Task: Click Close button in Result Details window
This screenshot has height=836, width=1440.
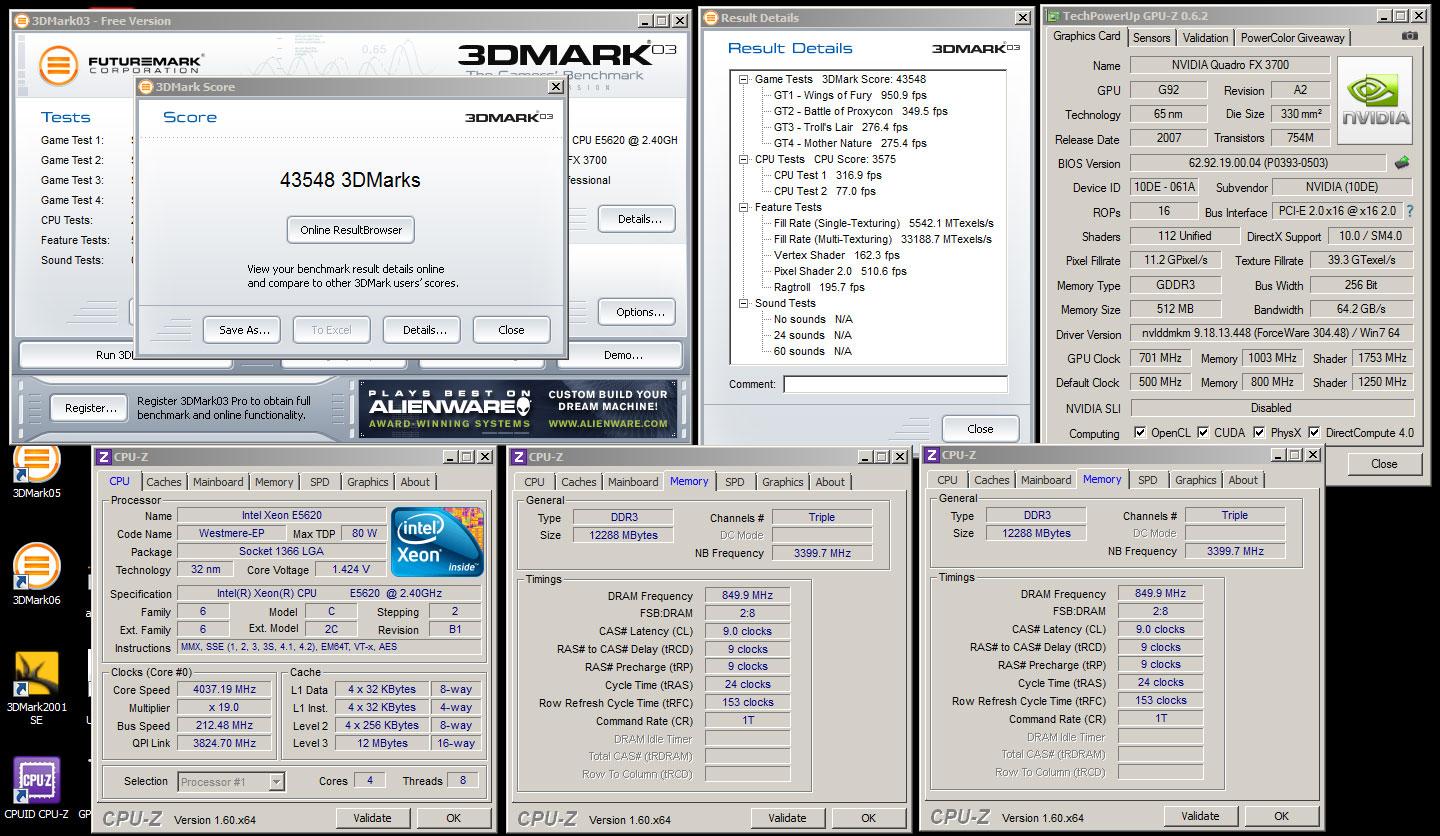Action: click(x=980, y=429)
